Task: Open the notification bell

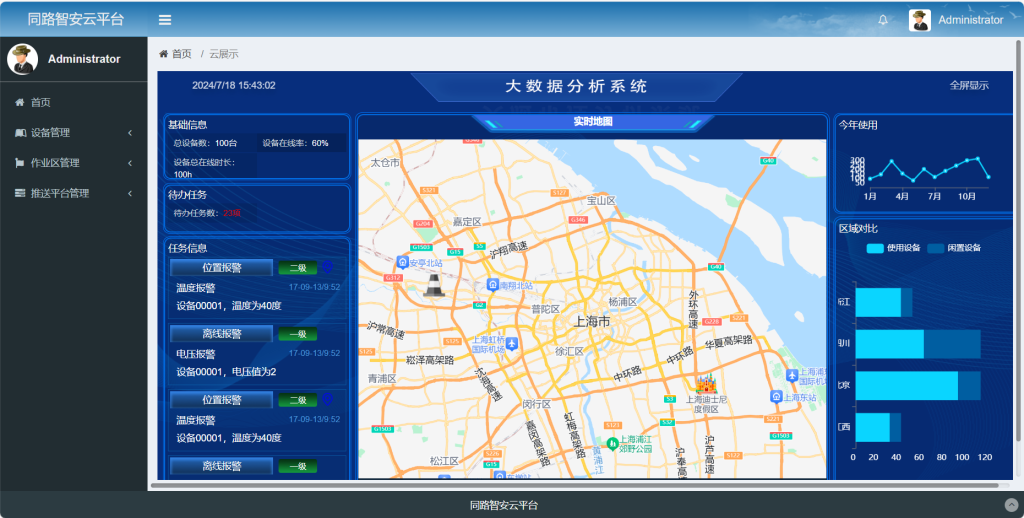Action: point(883,20)
